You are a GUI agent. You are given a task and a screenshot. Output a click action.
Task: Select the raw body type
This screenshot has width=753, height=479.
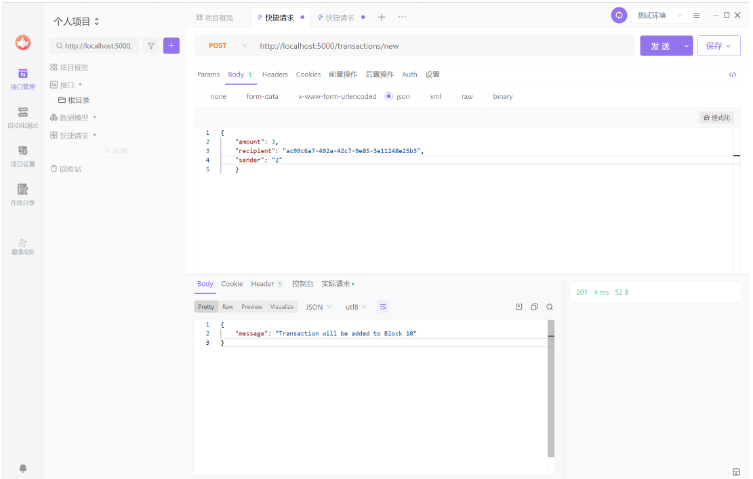462,97
